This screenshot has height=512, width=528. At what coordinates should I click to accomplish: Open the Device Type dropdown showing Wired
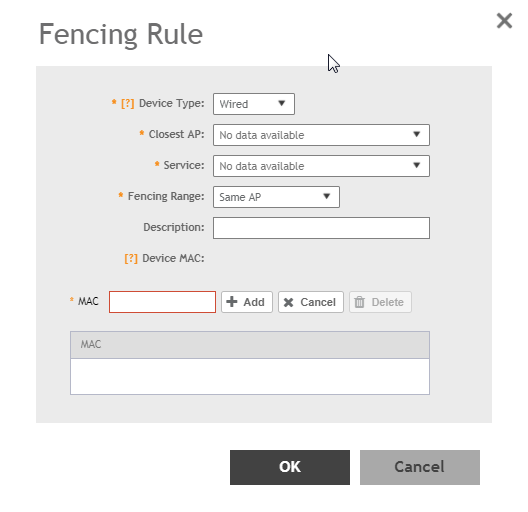254,104
